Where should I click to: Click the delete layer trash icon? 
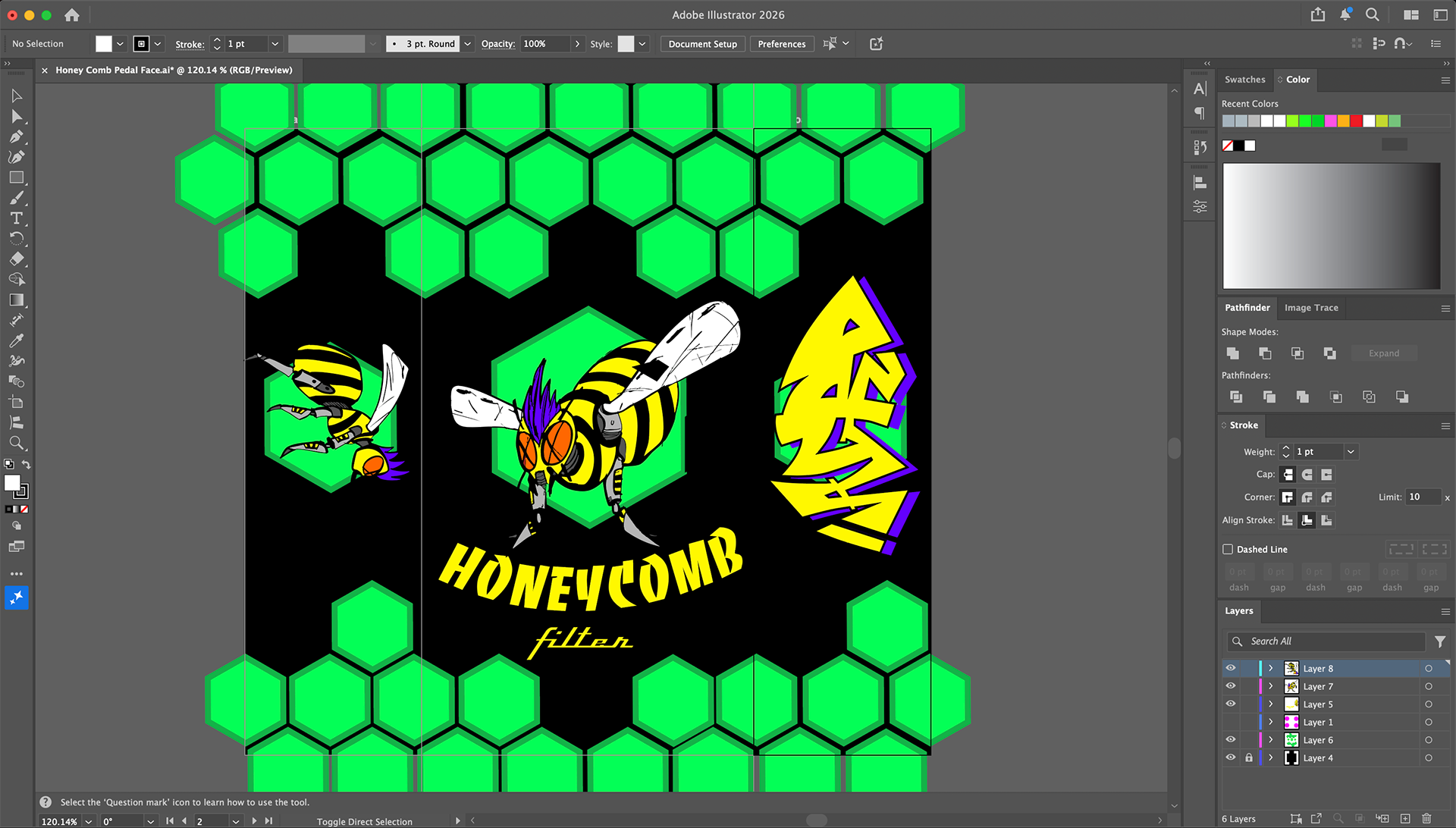(x=1426, y=819)
